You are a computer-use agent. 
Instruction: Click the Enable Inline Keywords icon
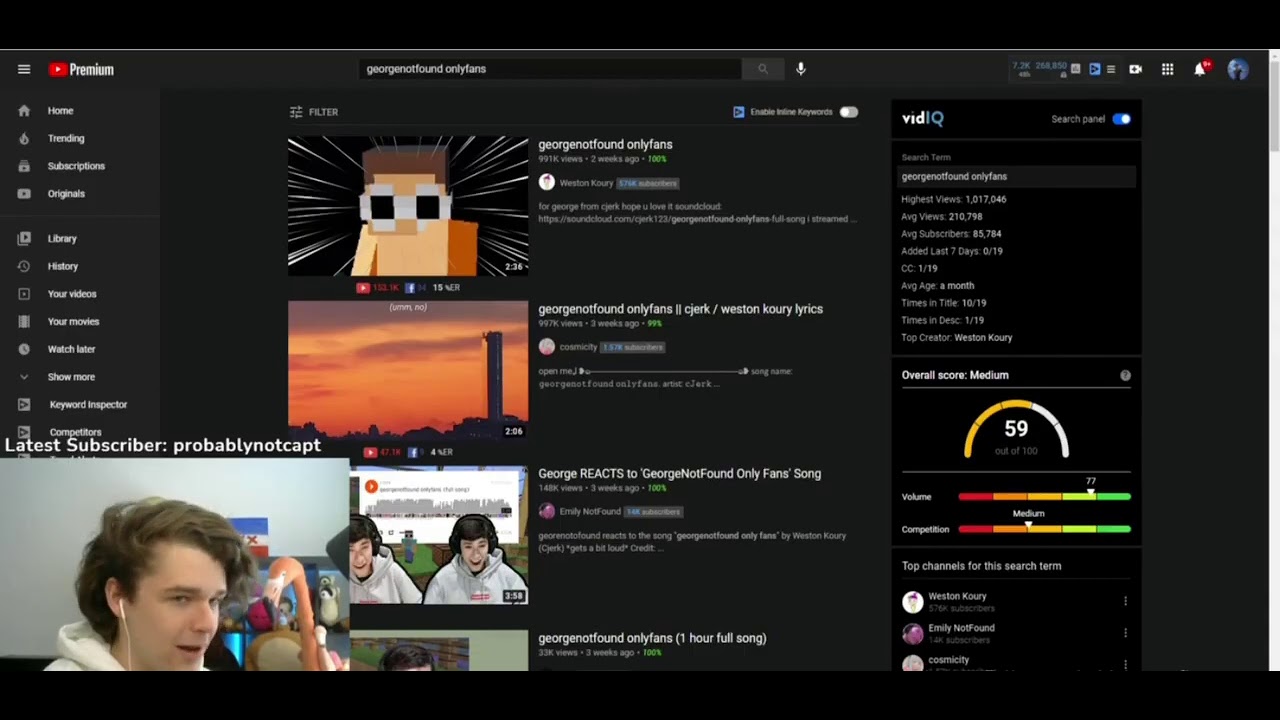click(x=739, y=112)
